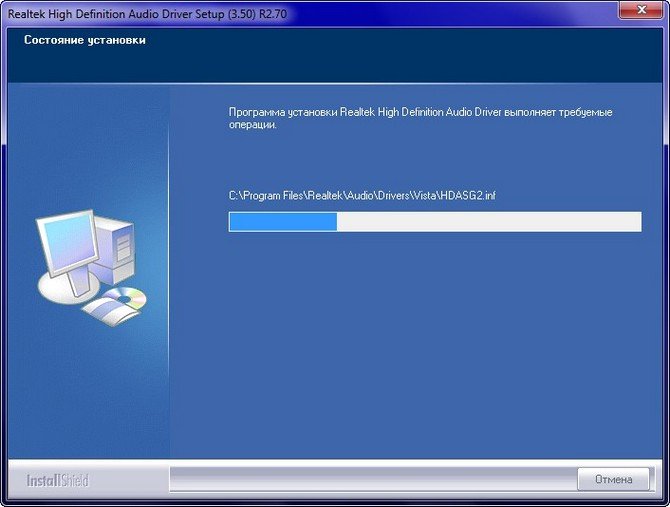Close the Realtek setup window
Screen dimensions: 670x507
641,10
